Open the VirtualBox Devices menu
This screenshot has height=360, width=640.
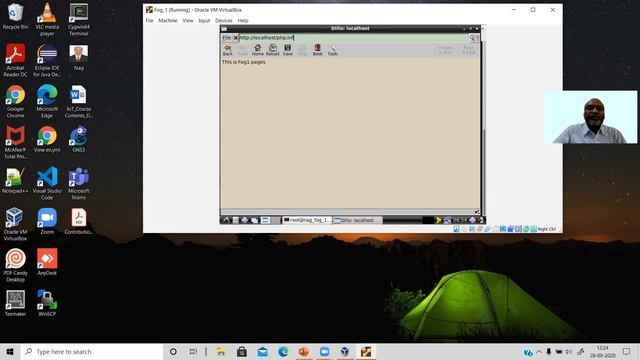[224, 20]
